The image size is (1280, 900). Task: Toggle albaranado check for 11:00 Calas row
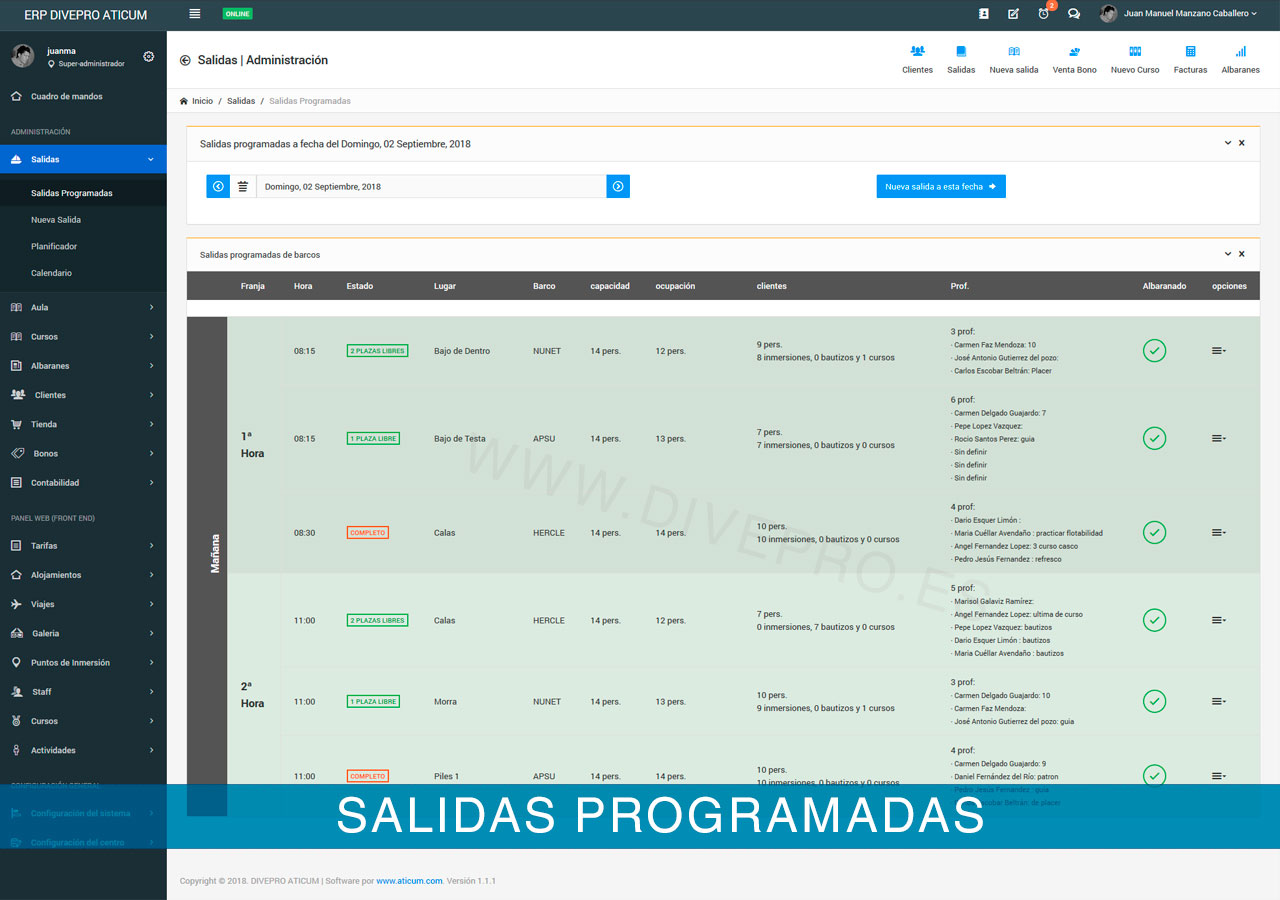click(x=1154, y=620)
